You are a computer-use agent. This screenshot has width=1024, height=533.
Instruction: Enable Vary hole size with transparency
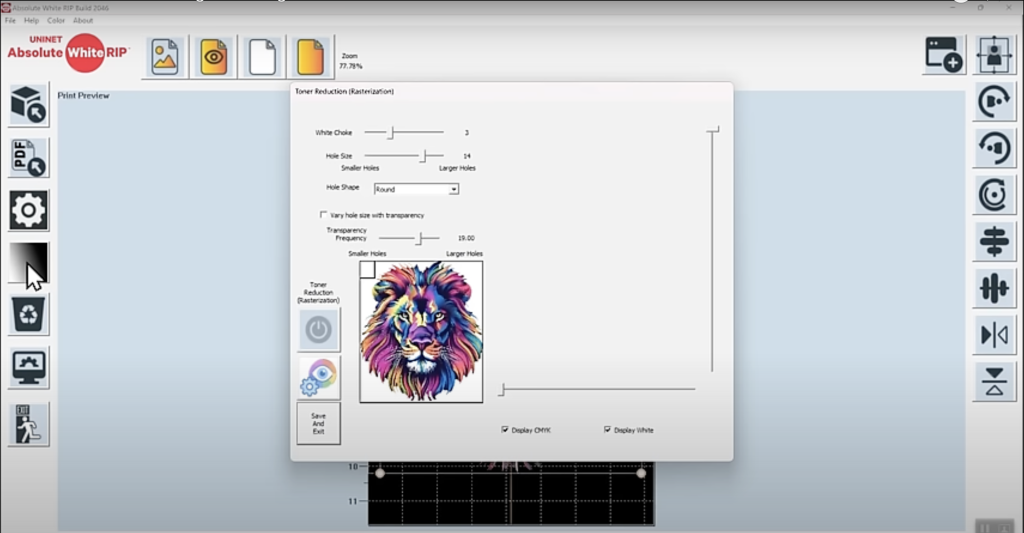click(323, 214)
